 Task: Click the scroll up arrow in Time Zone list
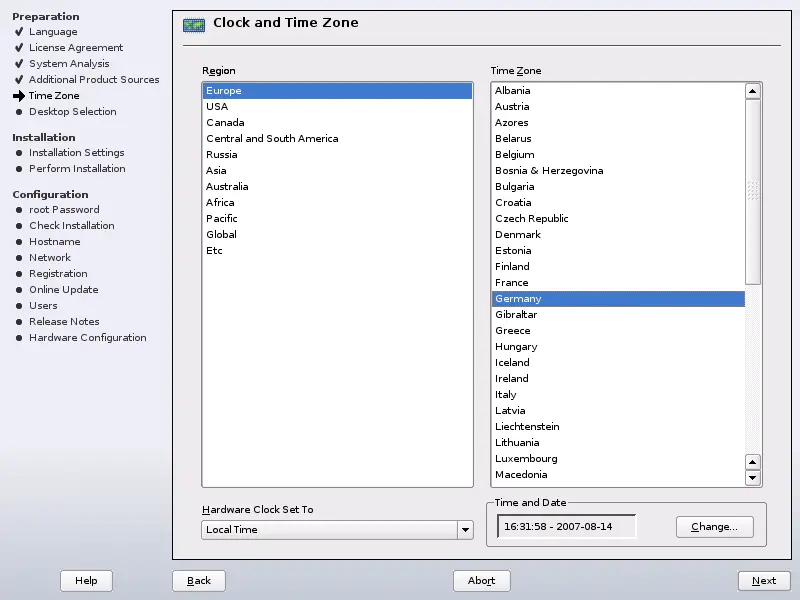click(753, 91)
